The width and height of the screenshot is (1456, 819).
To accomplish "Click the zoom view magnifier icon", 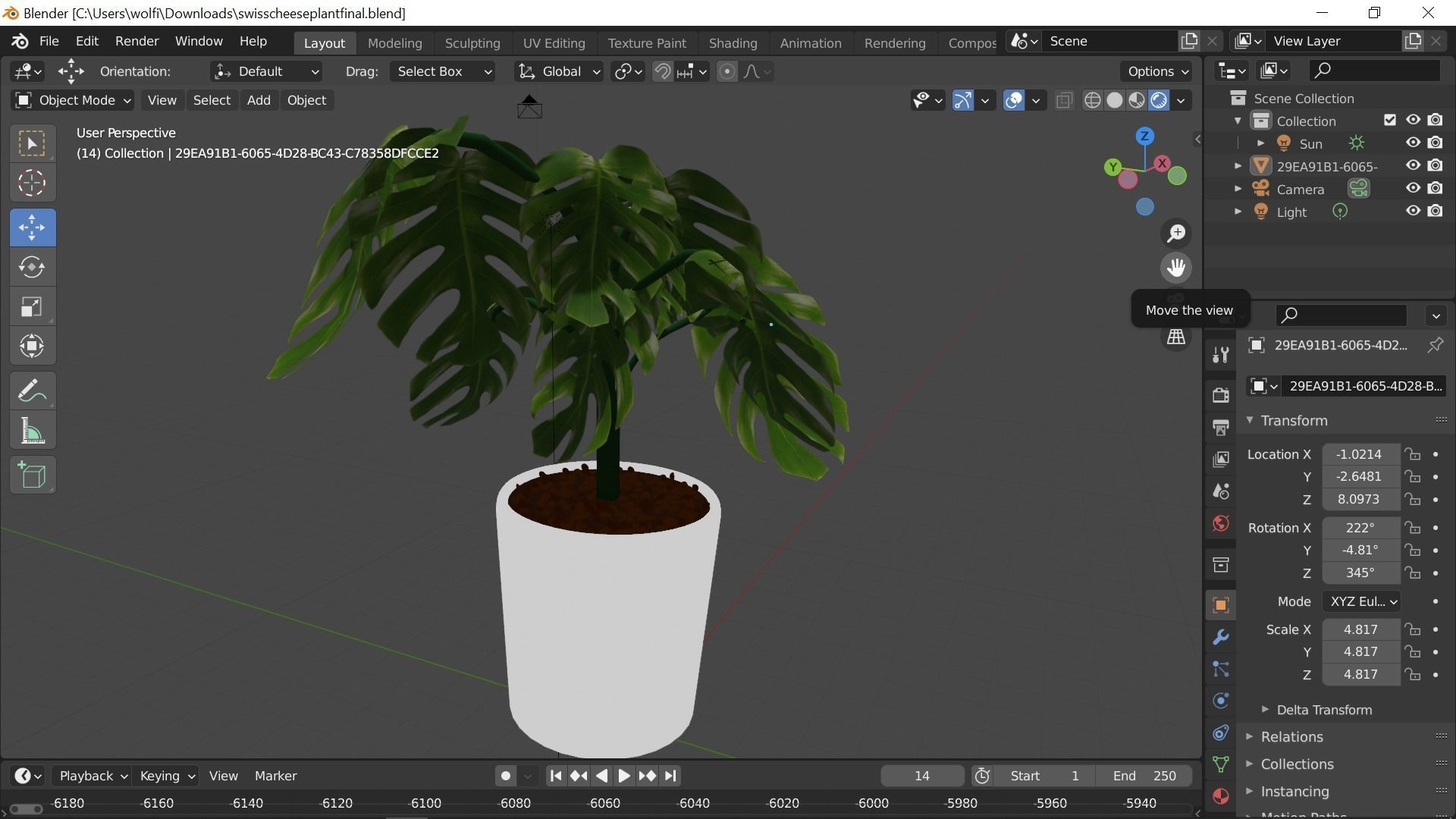I will pyautogui.click(x=1176, y=234).
